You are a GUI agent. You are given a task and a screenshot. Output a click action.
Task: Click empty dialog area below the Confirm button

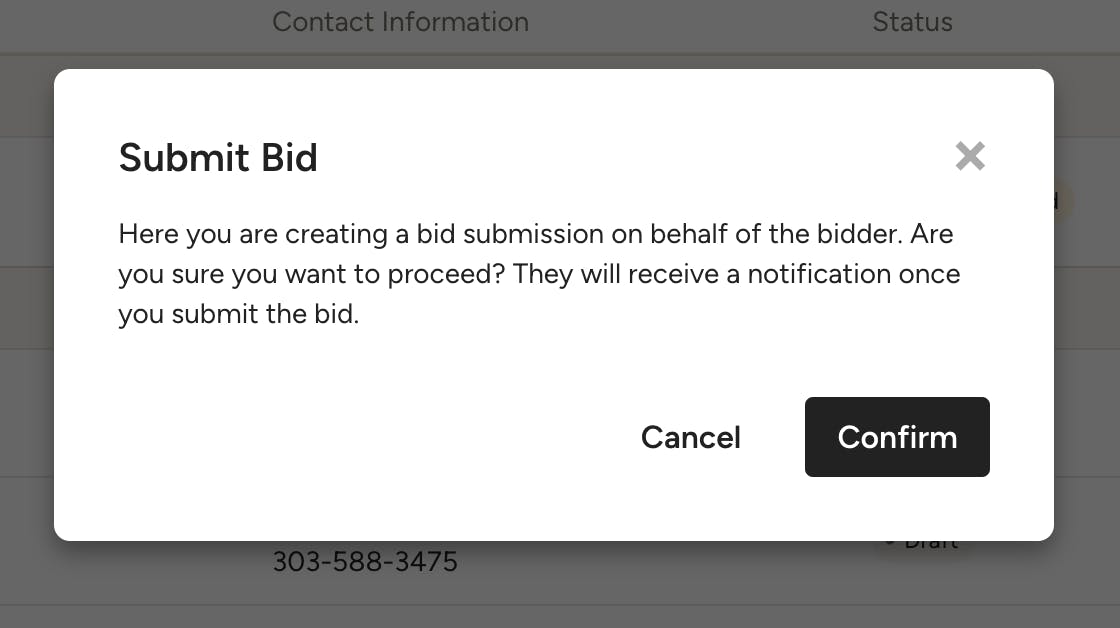(x=897, y=508)
